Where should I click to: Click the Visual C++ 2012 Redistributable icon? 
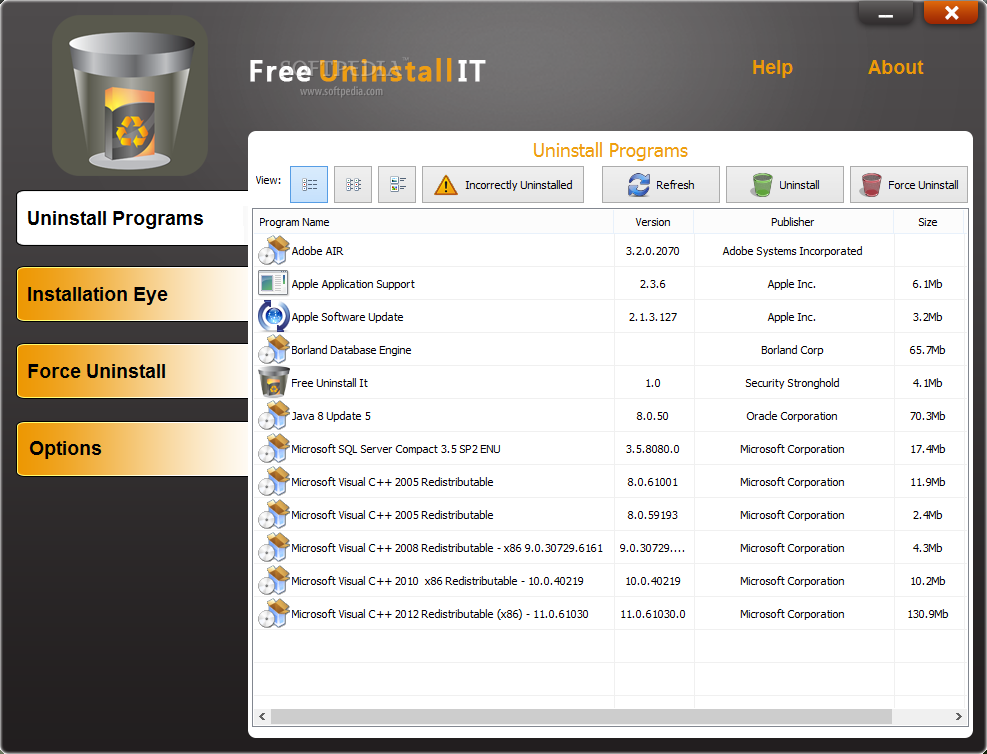point(274,613)
